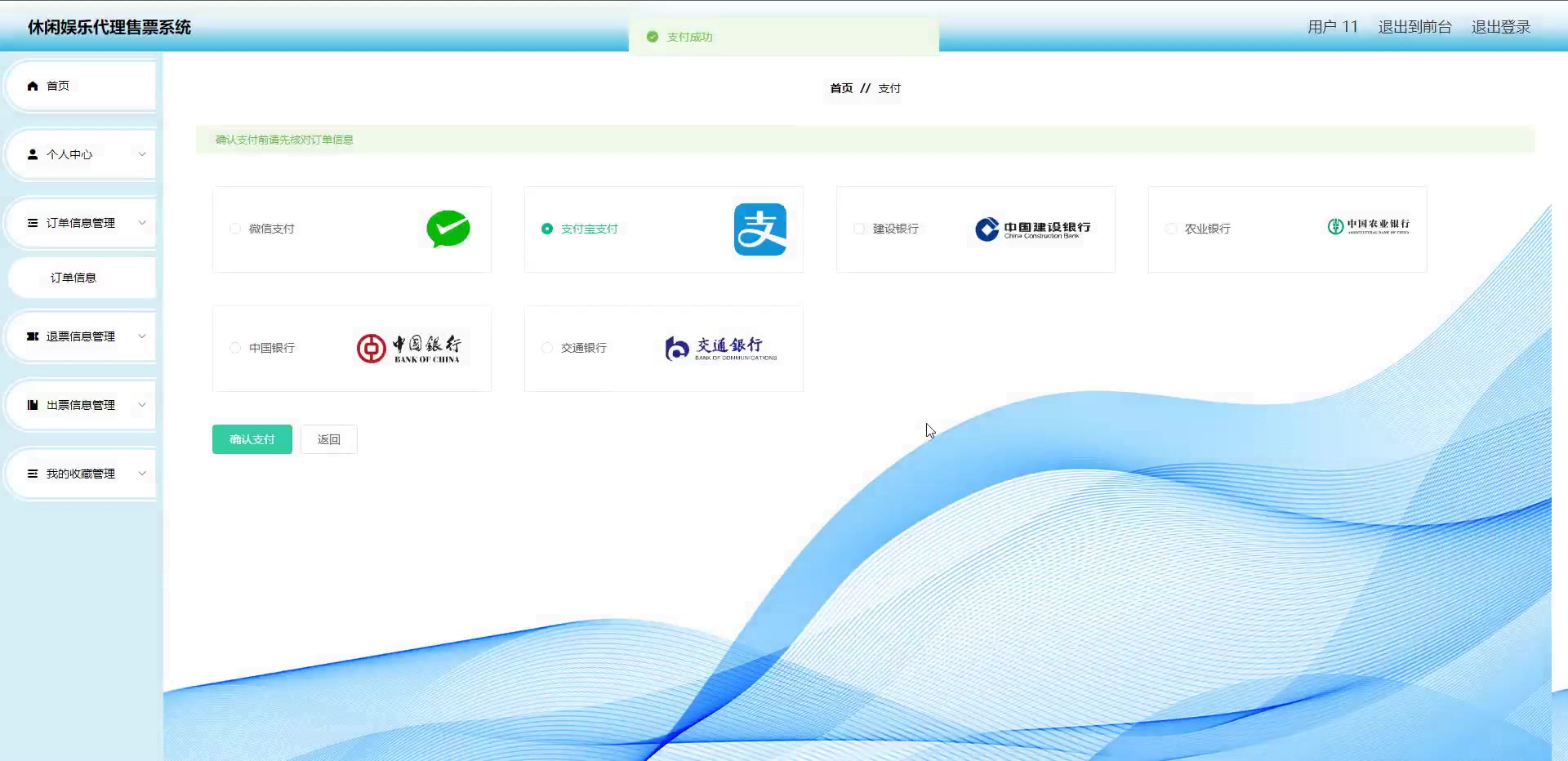
Task: Select the 交通银行 radio button
Action: pyautogui.click(x=547, y=348)
